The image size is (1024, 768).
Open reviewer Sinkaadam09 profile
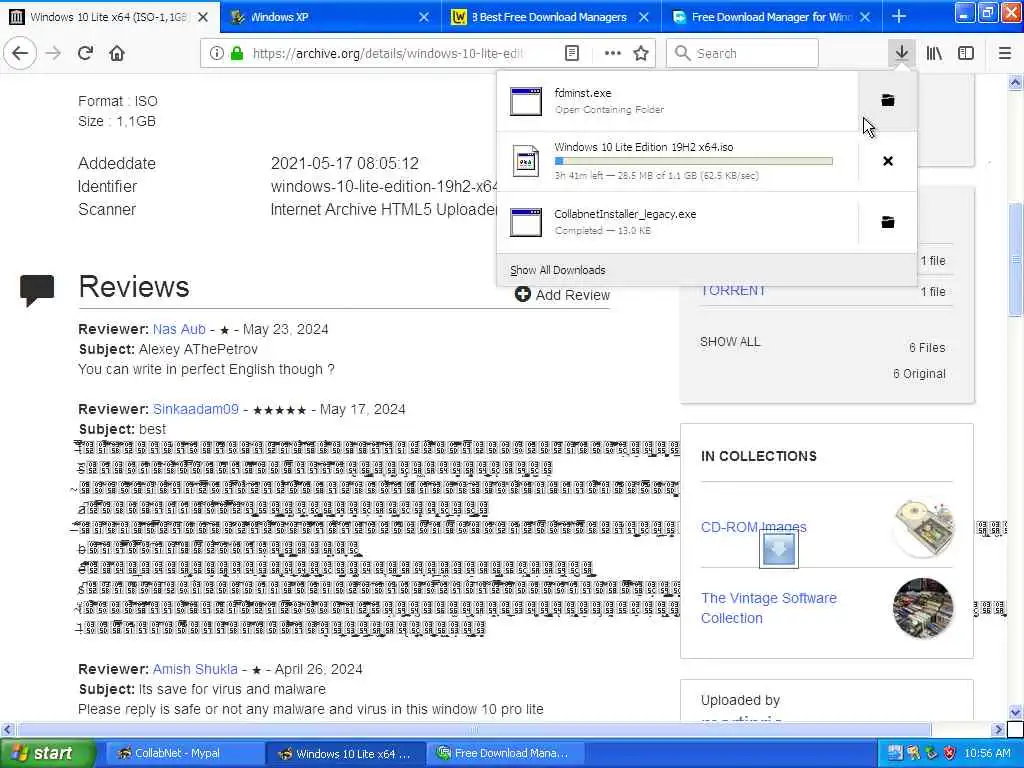click(x=196, y=409)
